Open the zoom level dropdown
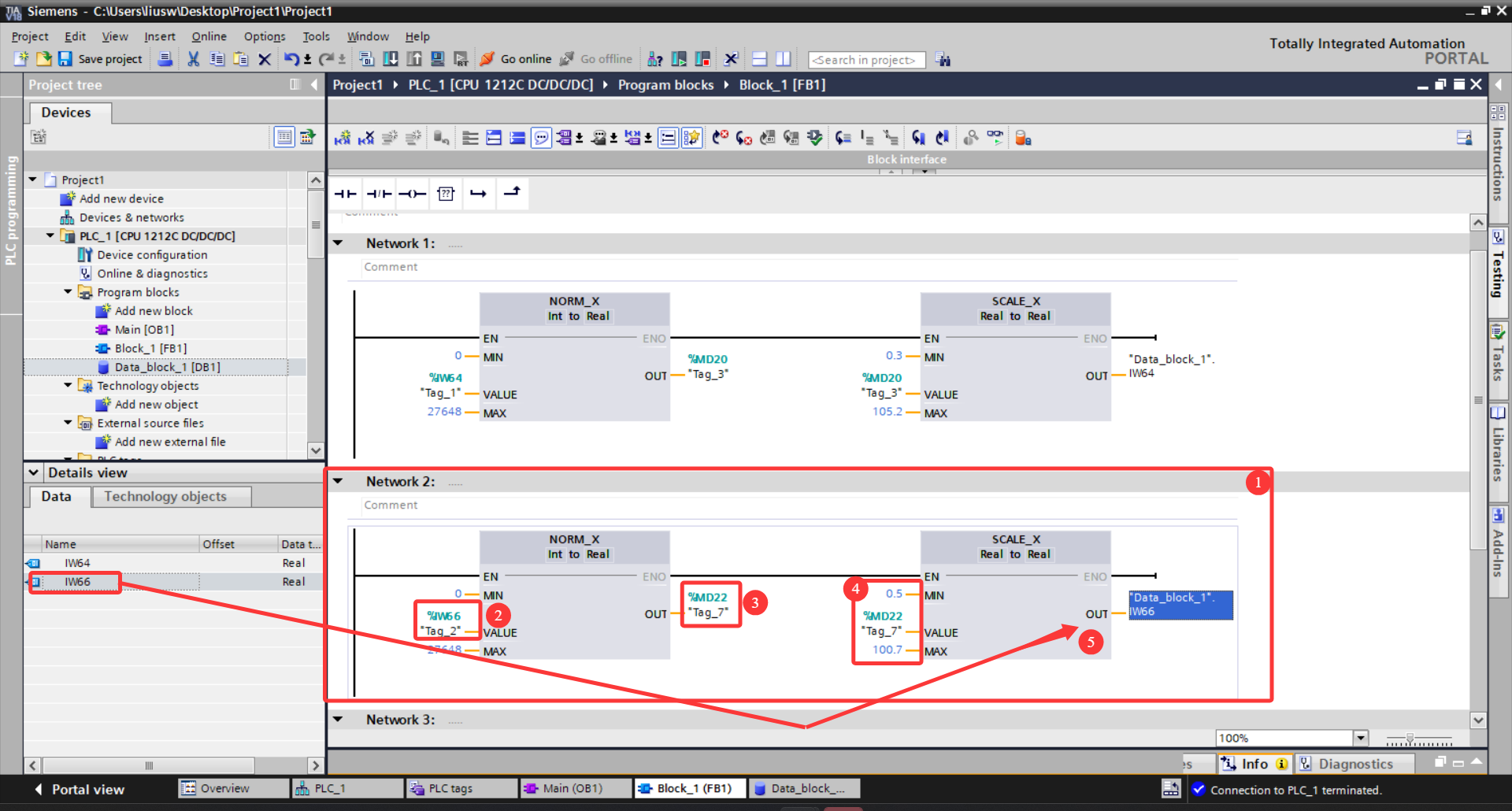Screen dimensions: 1512x811 1360,738
